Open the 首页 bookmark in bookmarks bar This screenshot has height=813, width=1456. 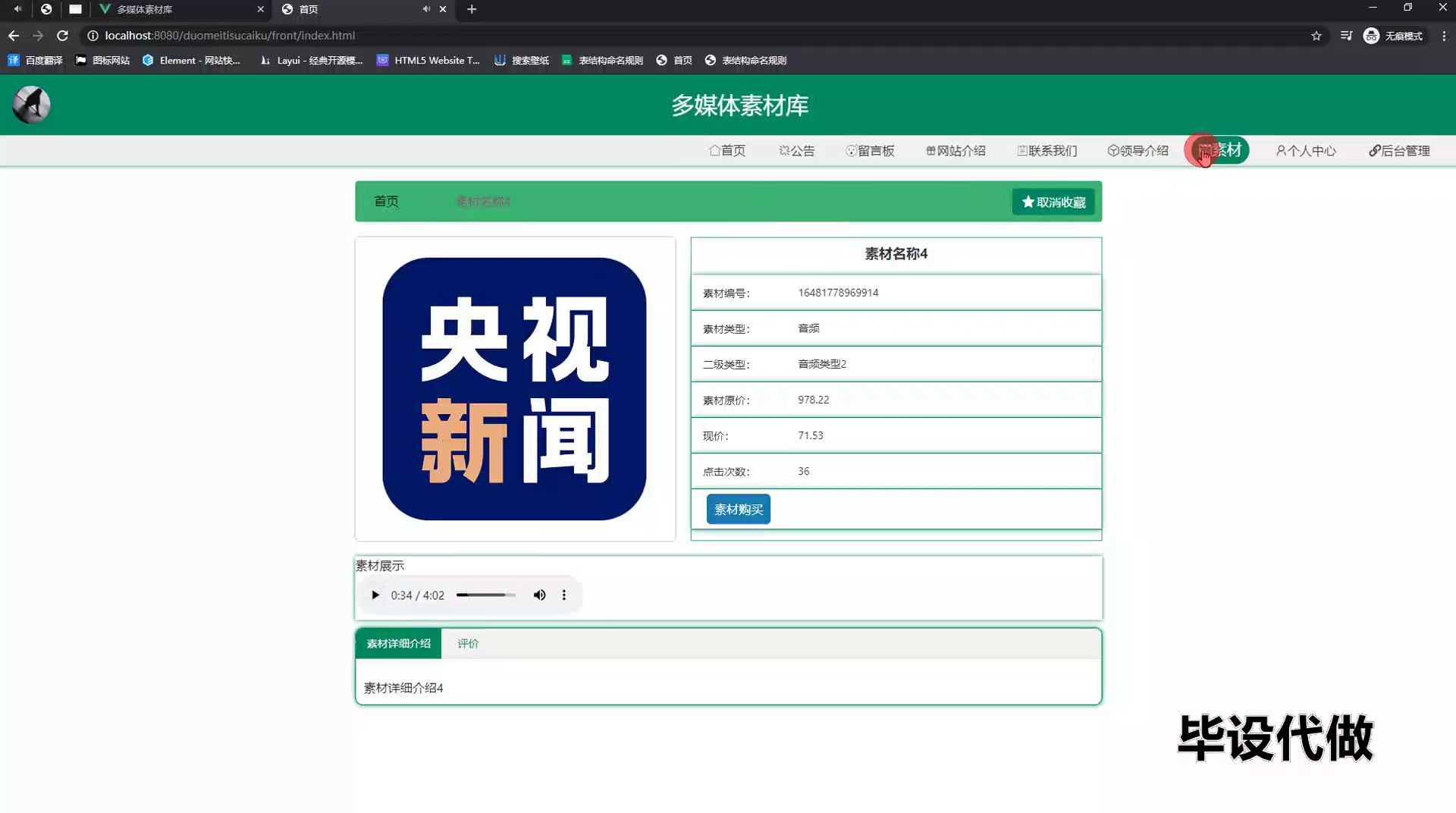click(674, 61)
